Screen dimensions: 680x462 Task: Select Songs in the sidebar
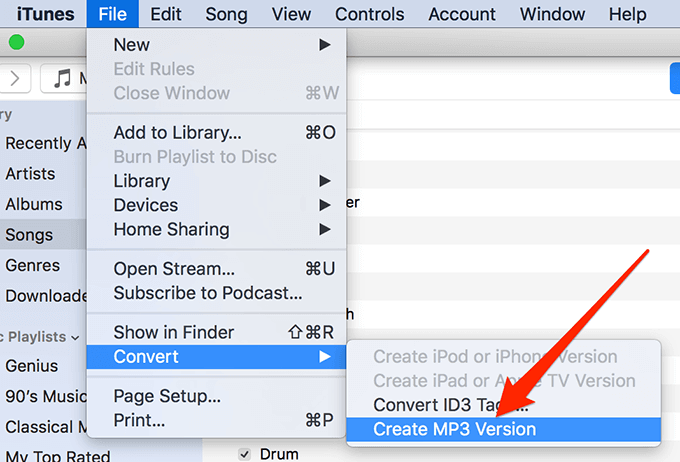pos(30,235)
